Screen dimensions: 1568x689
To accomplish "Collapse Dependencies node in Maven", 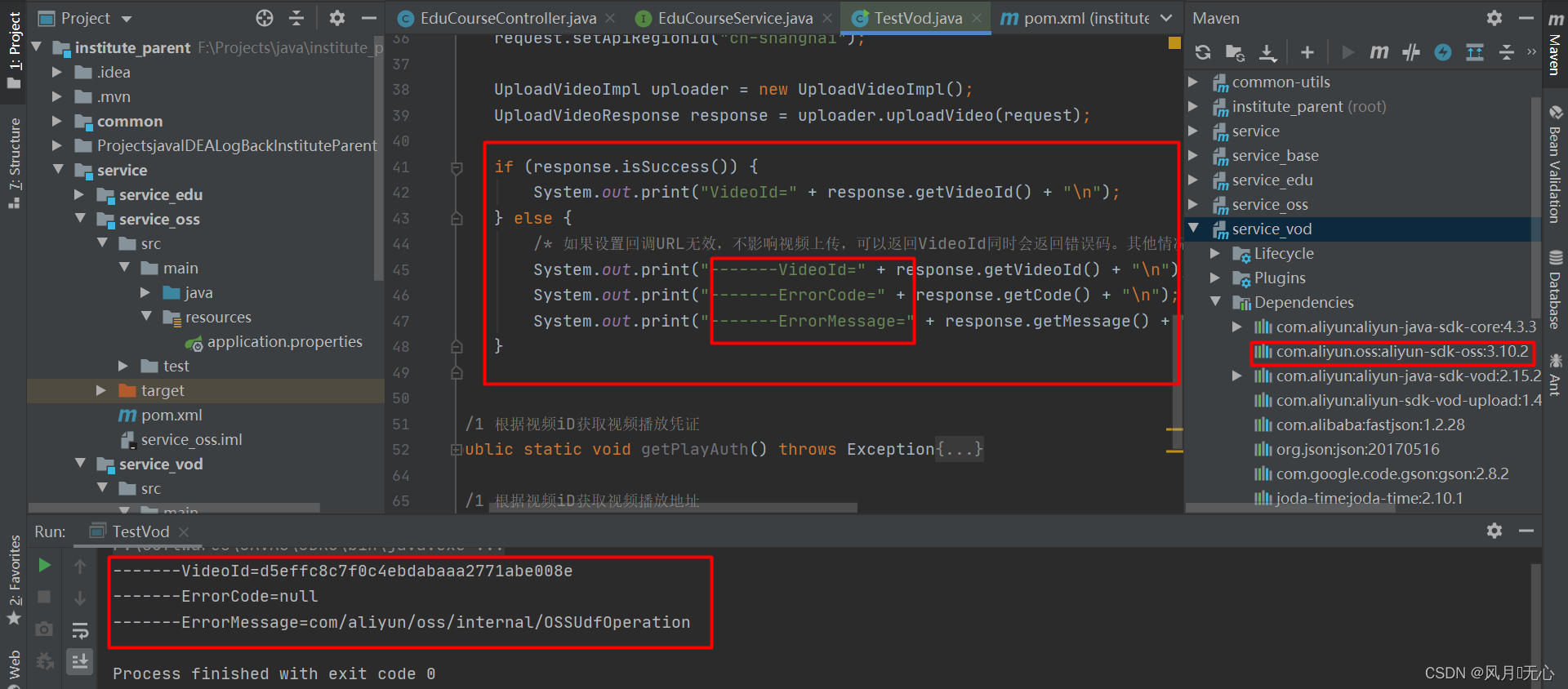I will tap(1215, 302).
